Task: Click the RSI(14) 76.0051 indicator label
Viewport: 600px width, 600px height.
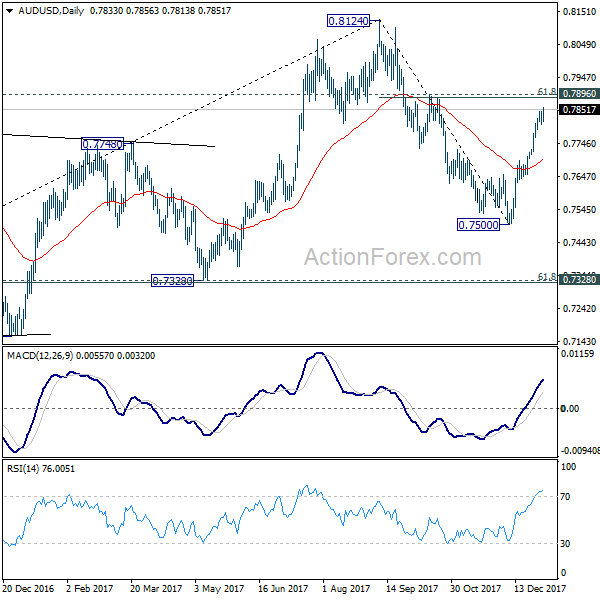Action: [x=41, y=469]
